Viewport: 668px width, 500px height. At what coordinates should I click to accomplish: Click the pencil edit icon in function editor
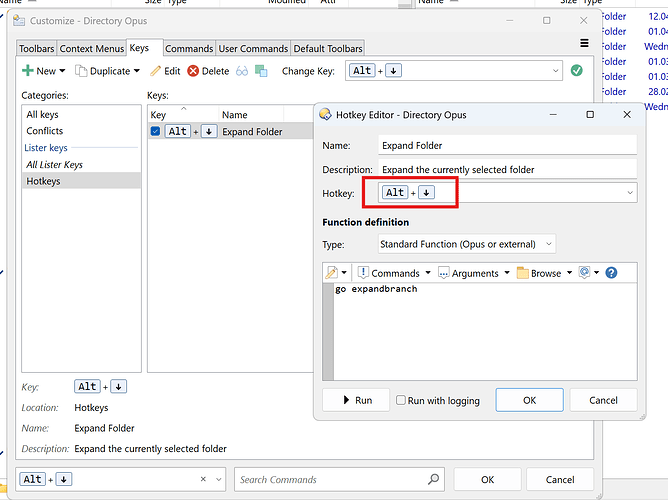[x=331, y=273]
